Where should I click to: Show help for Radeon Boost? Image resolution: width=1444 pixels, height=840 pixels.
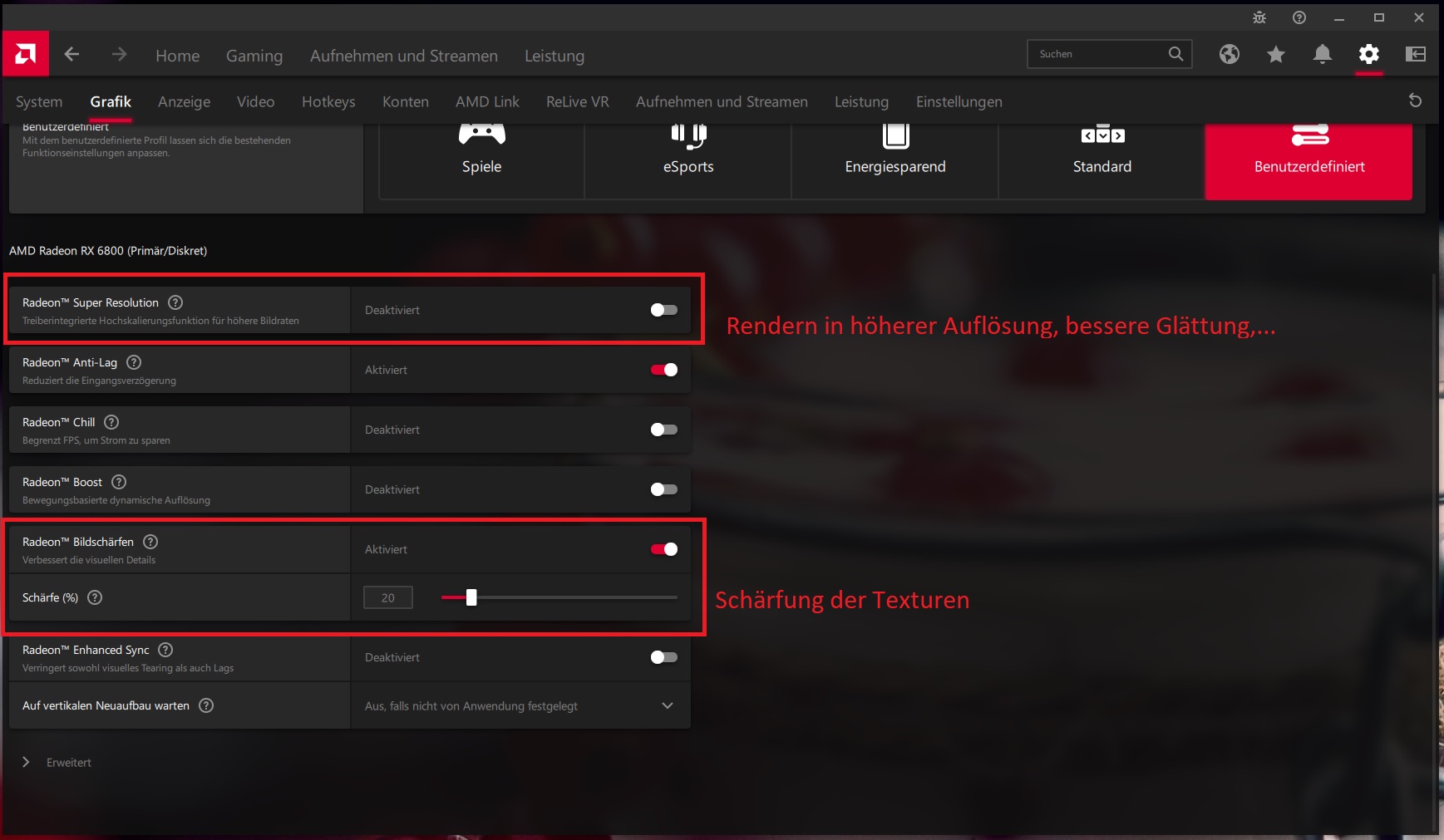point(119,482)
